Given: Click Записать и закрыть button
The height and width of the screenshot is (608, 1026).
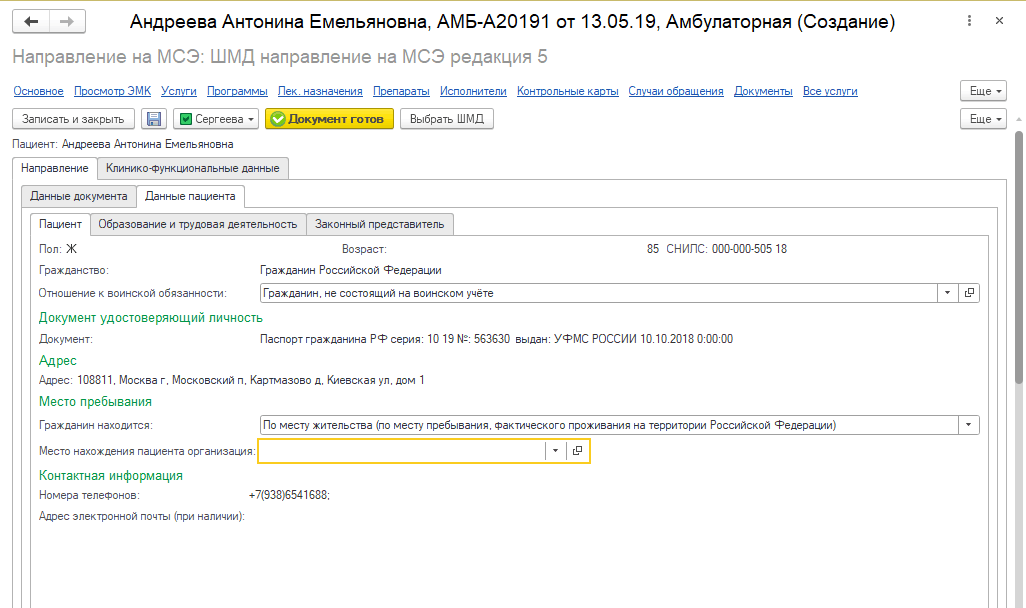Looking at the screenshot, I should pos(73,119).
